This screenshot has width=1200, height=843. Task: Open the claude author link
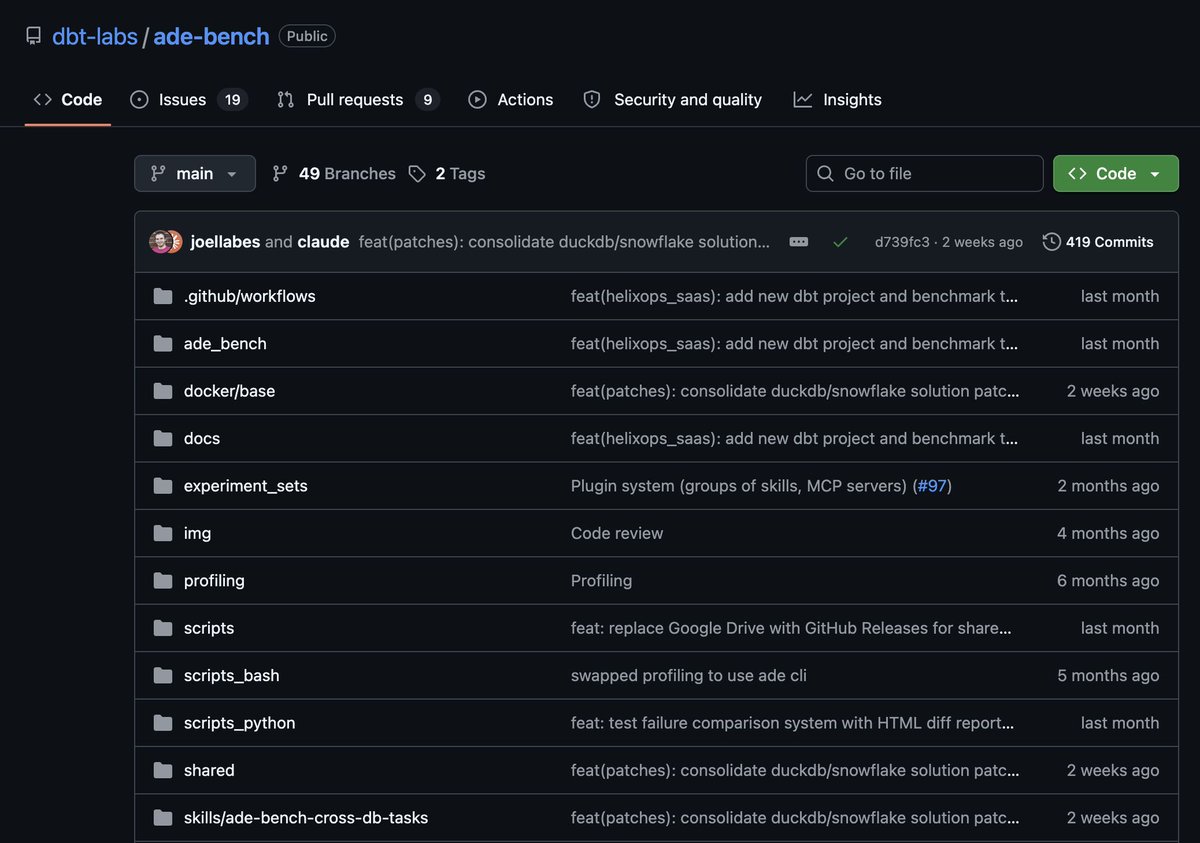(323, 242)
